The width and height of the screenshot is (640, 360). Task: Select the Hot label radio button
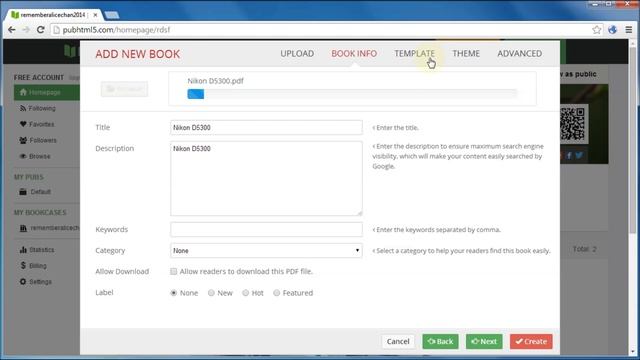click(x=245, y=293)
